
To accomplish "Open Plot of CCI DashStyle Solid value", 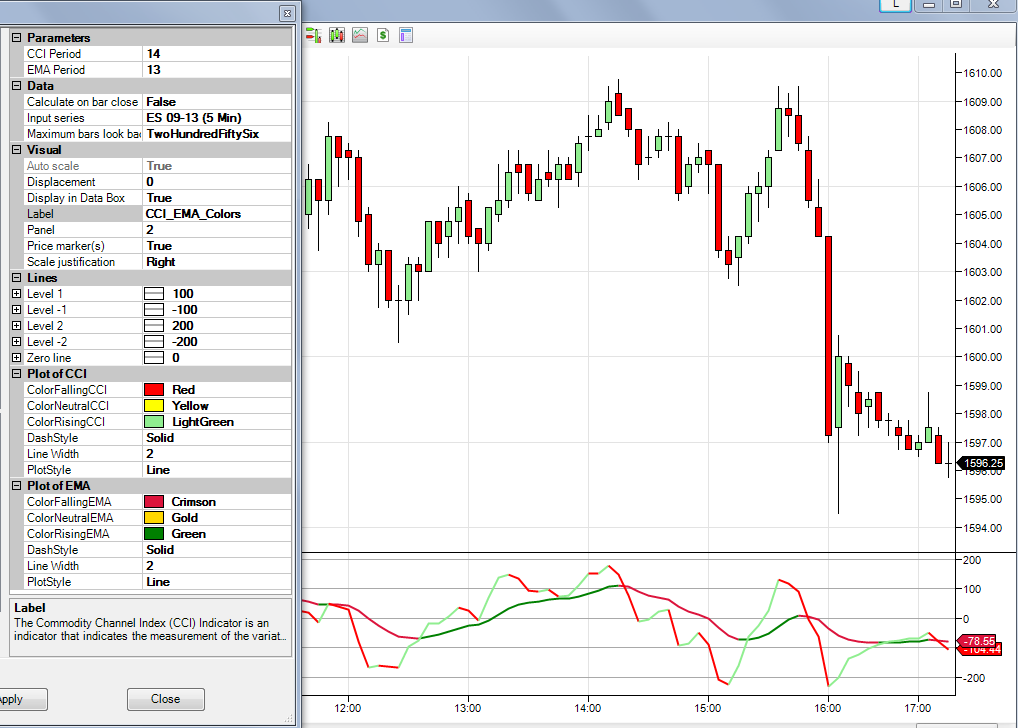I will (x=217, y=438).
